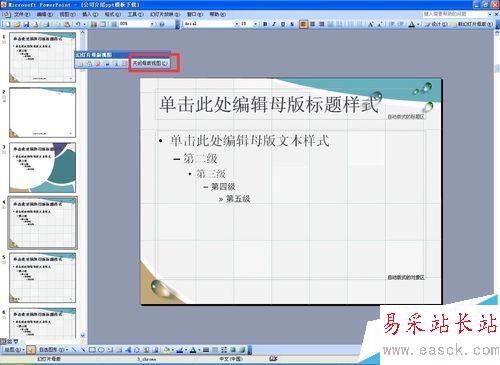Open the Help (帮助) menu
The width and height of the screenshot is (500, 365).
coord(217,14)
